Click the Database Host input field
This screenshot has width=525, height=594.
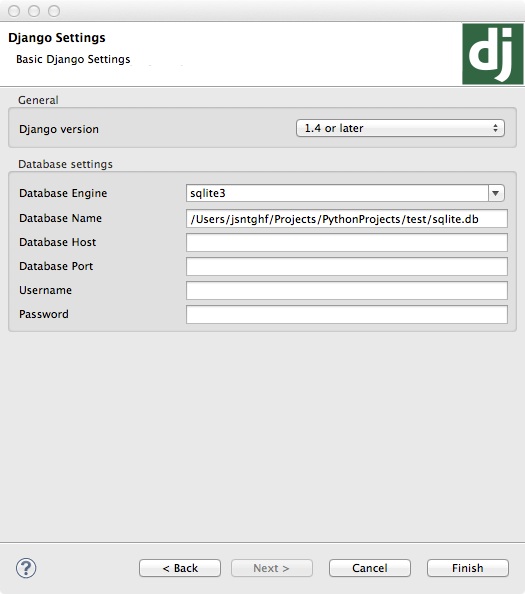click(347, 242)
